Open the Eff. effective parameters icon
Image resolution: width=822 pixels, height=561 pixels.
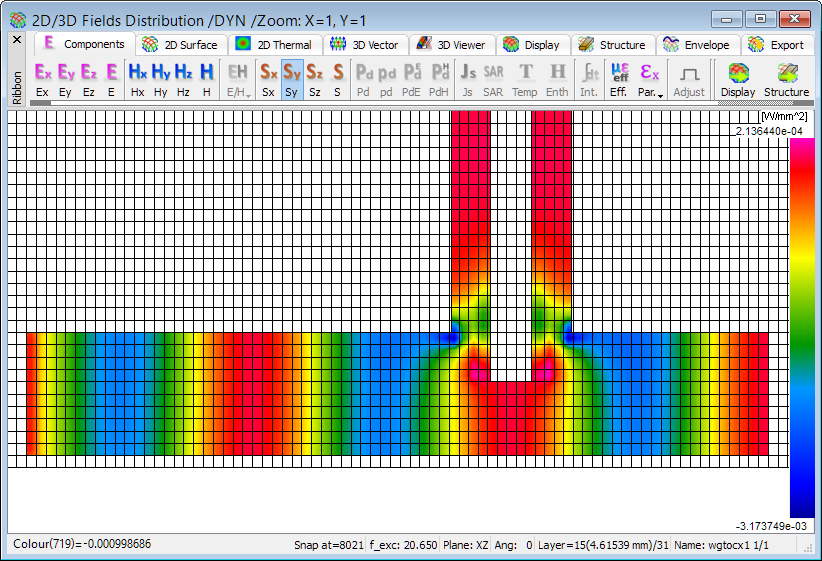pyautogui.click(x=619, y=79)
